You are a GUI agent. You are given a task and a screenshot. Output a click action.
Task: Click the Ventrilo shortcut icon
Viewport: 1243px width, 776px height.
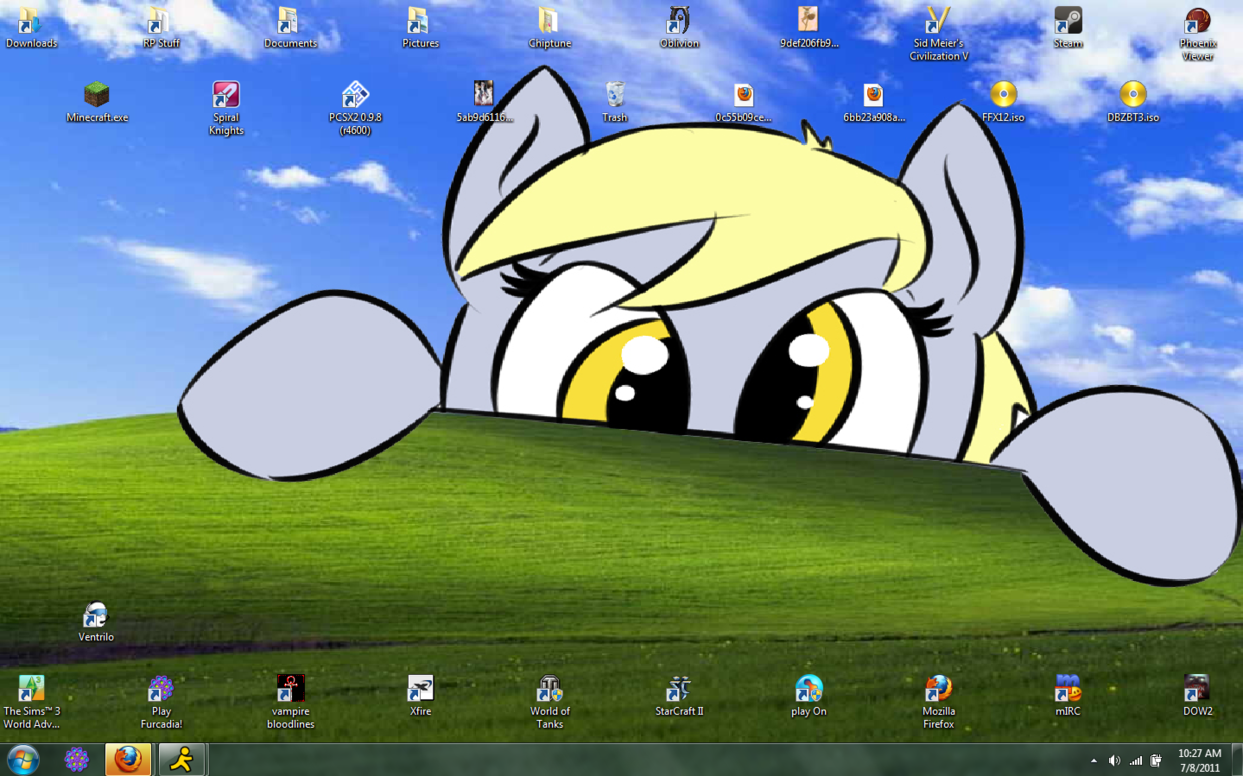(x=96, y=616)
